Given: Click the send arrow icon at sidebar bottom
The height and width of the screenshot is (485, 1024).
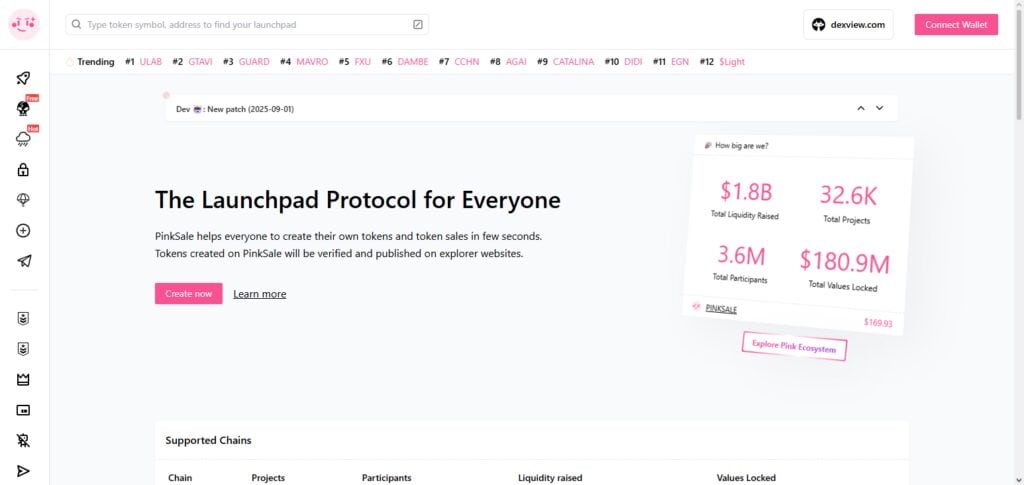Looking at the screenshot, I should click(24, 471).
